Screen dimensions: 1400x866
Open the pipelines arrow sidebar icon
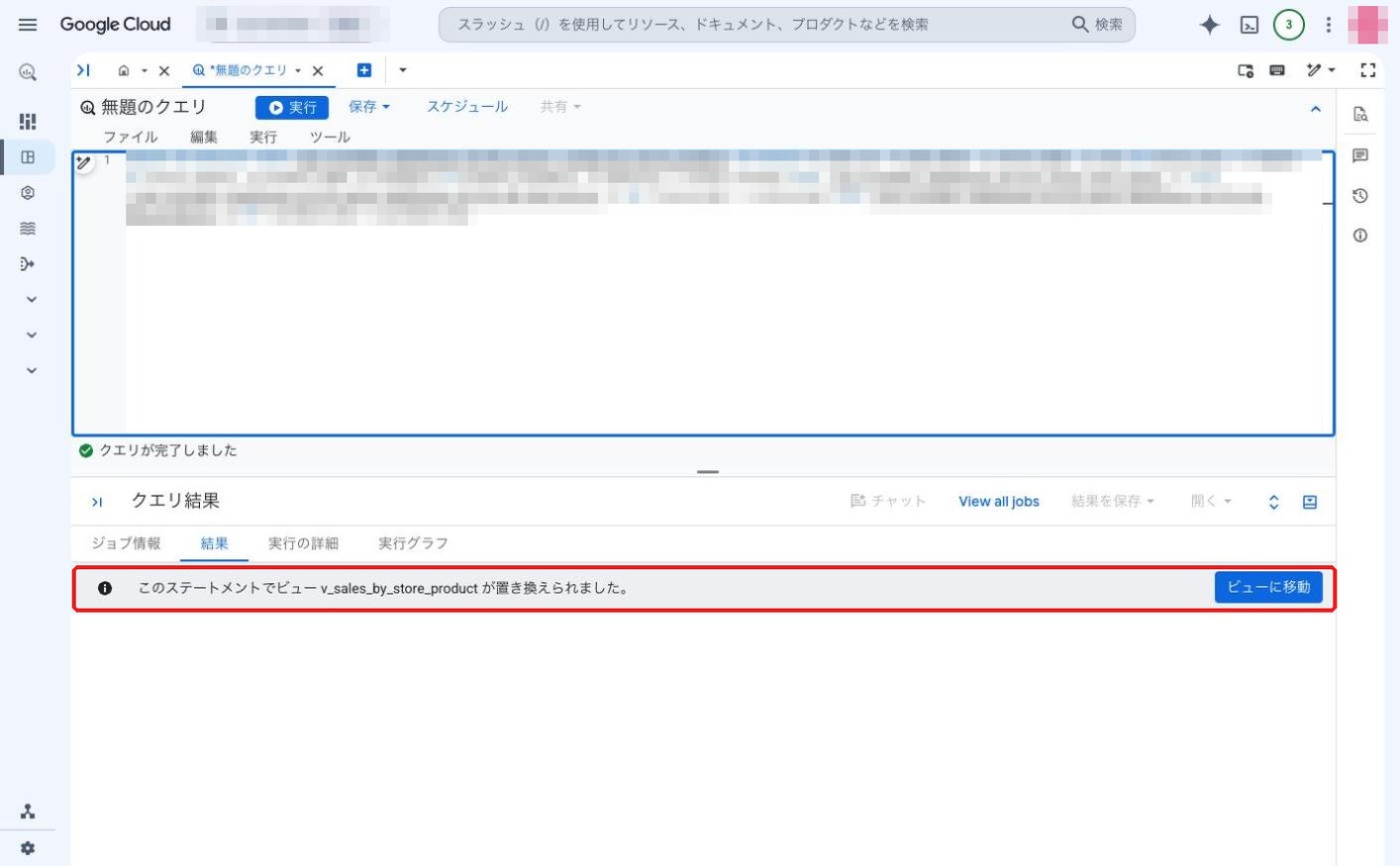coord(28,264)
